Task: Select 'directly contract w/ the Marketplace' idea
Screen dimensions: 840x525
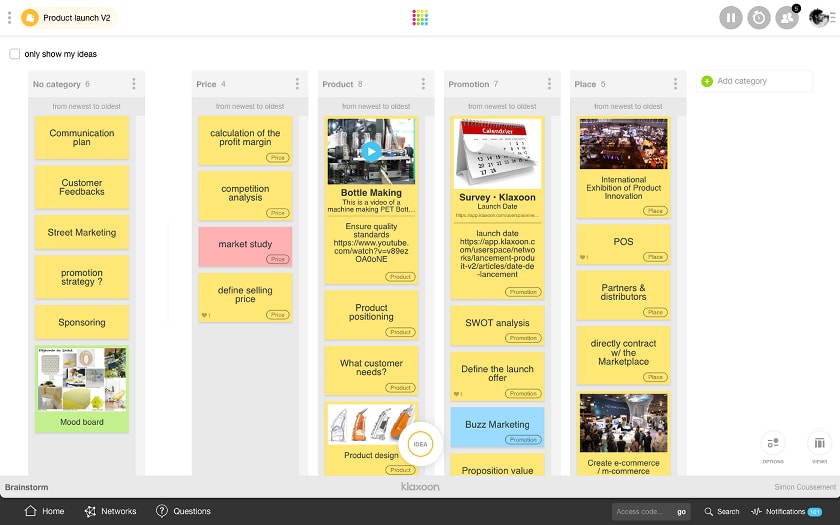Action: (623, 355)
